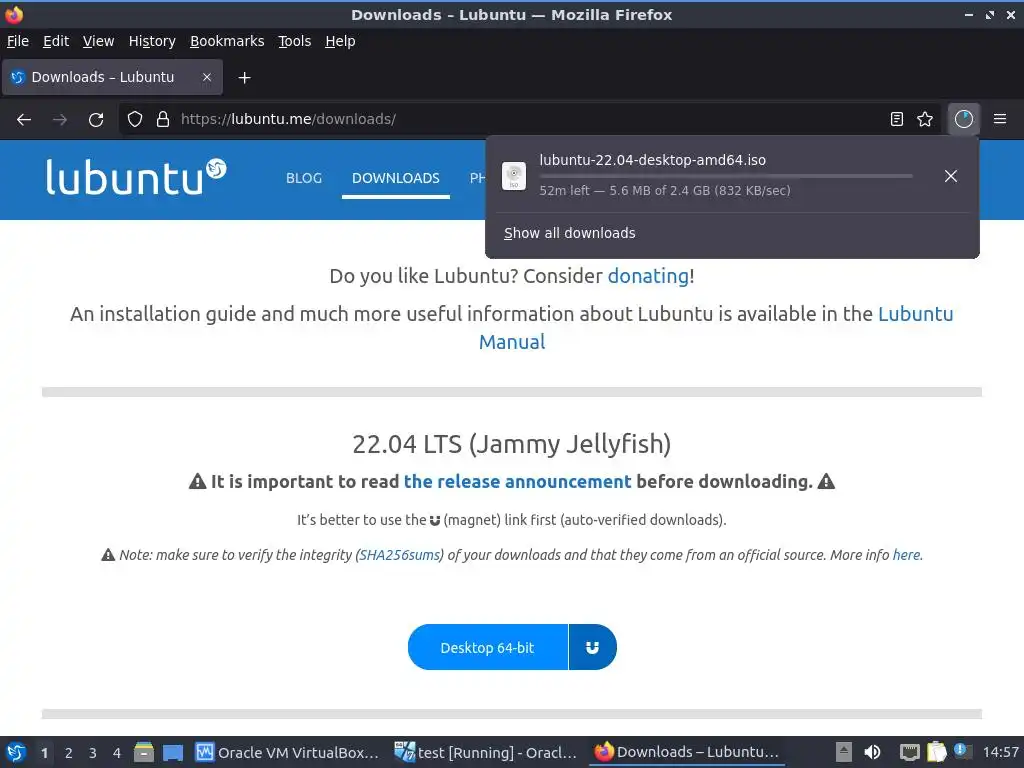
Task: Open the SHA256sums link
Action: [400, 555]
